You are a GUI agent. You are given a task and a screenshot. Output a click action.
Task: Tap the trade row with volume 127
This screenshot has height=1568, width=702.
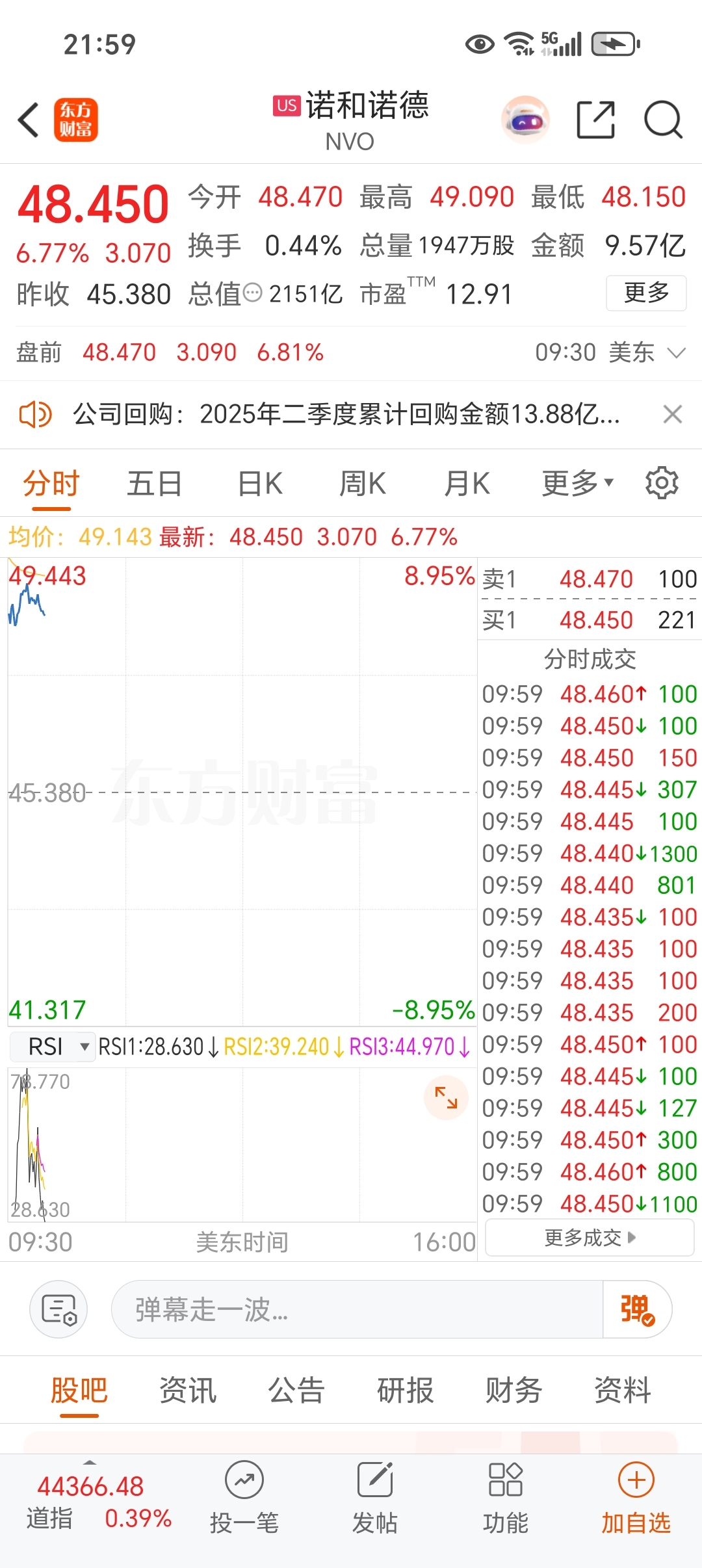(x=590, y=1108)
